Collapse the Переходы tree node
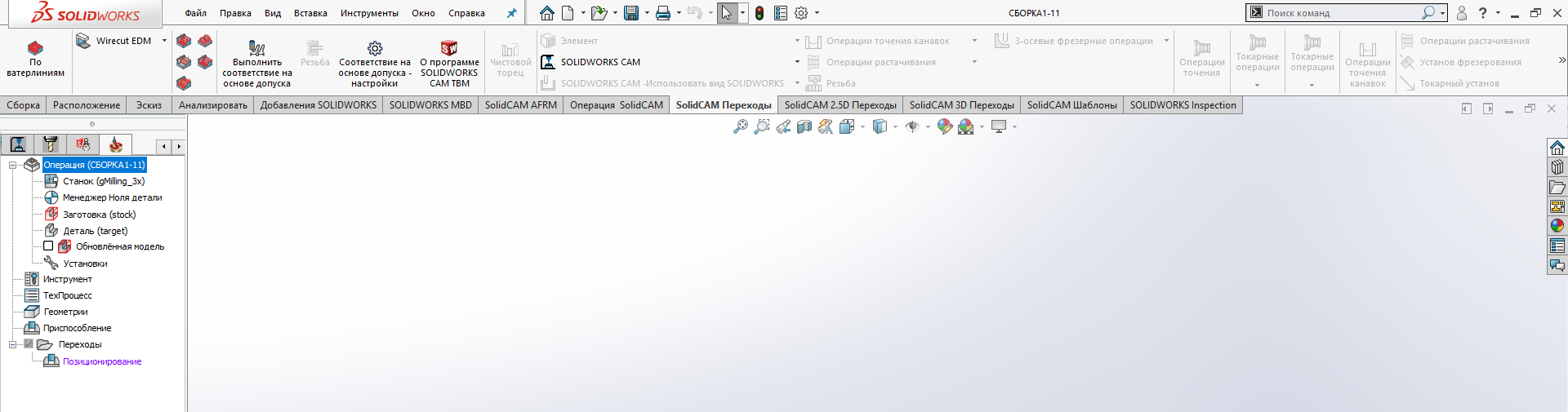 [x=12, y=344]
